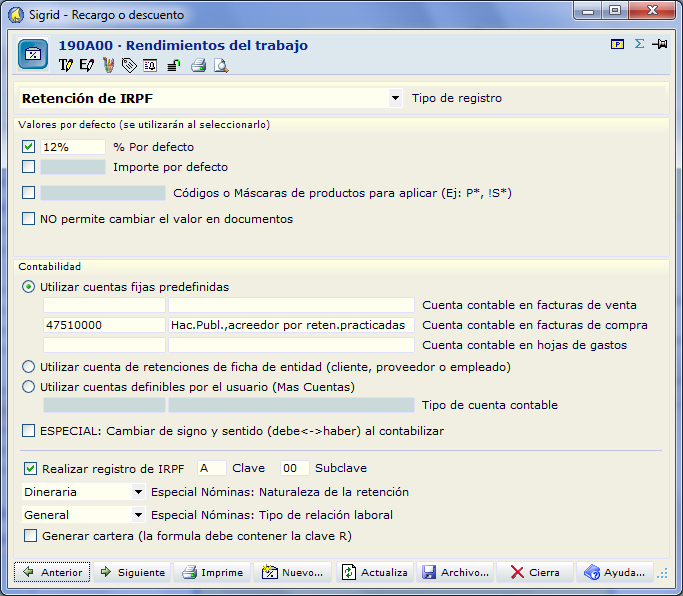The height and width of the screenshot is (596, 683).
Task: Click 'Especial Nóminas: Tipo de relación laboral' label
Action: (272, 515)
